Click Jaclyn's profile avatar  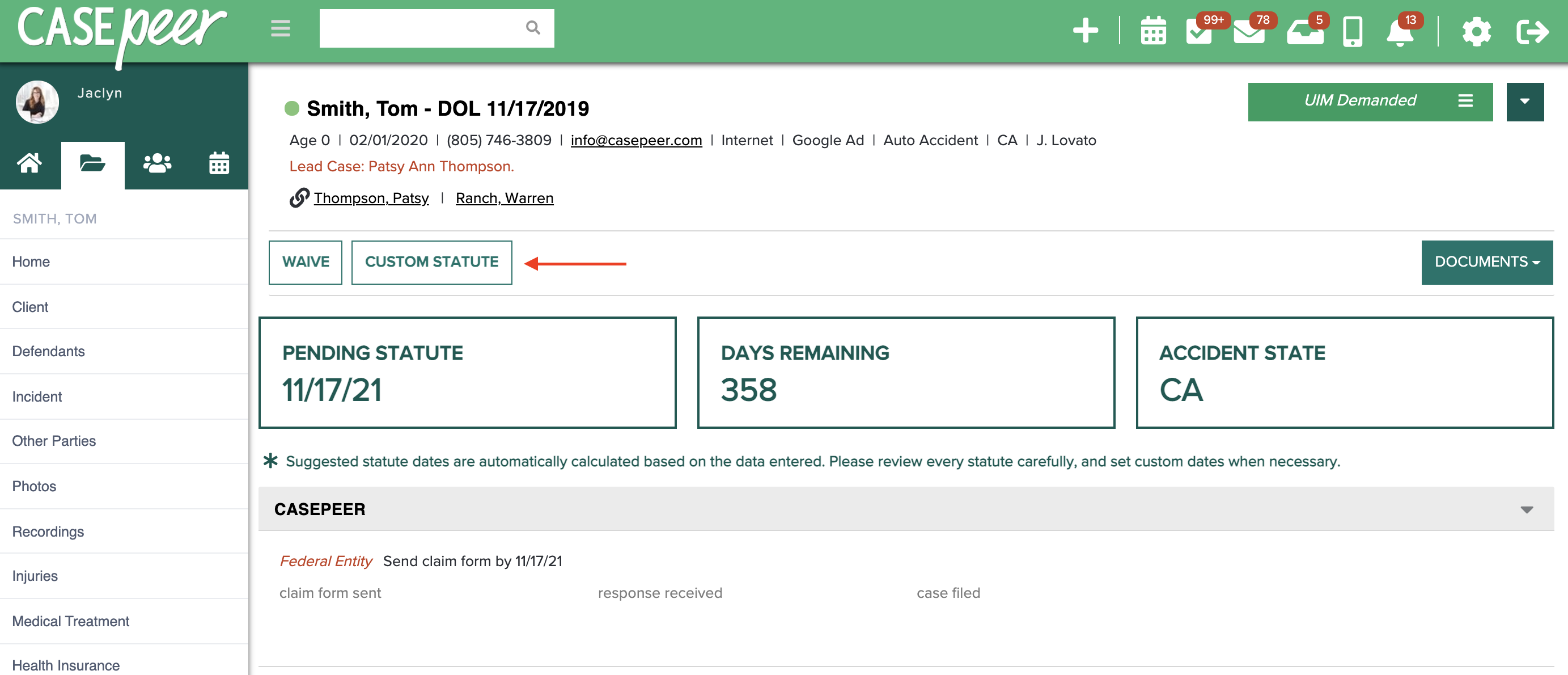point(37,102)
